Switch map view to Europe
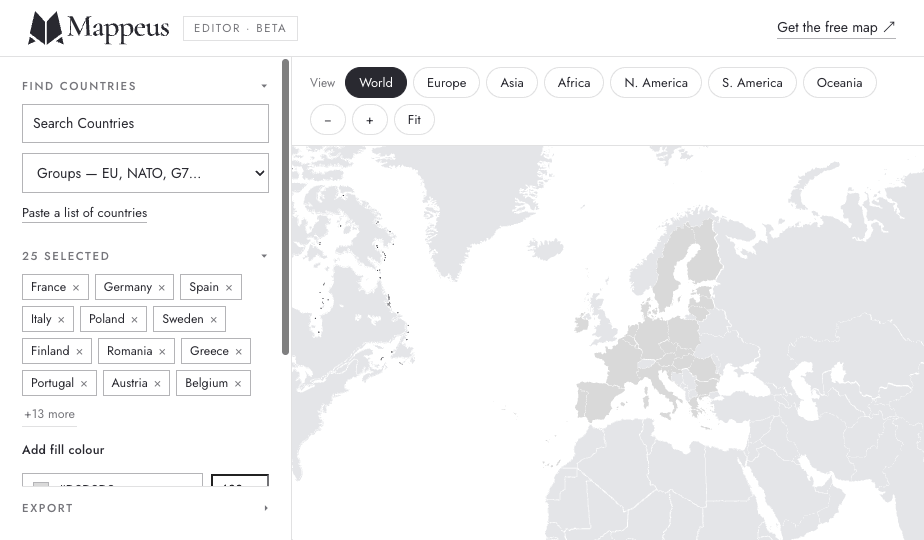 (x=447, y=83)
